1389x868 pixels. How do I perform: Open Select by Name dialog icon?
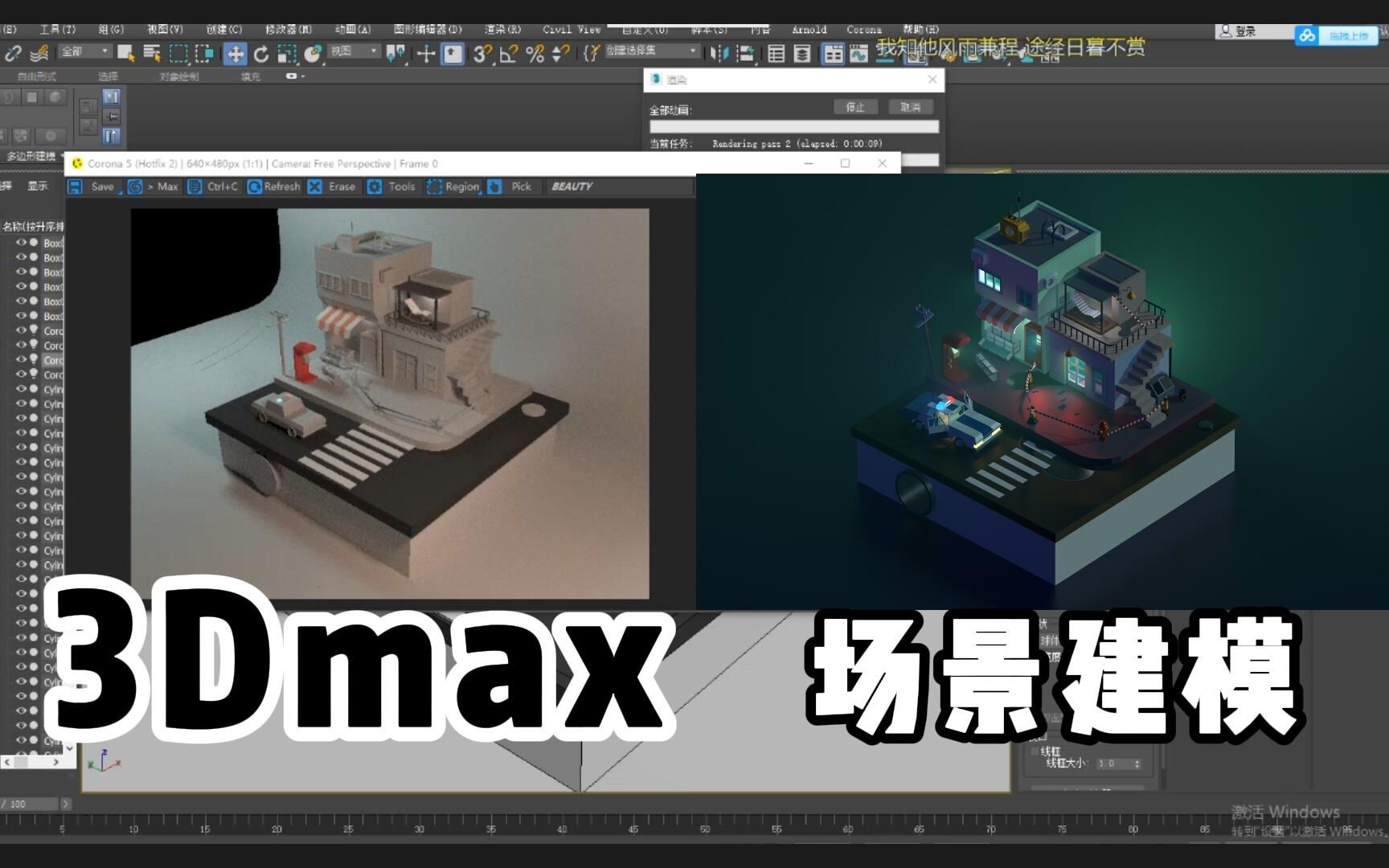[150, 55]
